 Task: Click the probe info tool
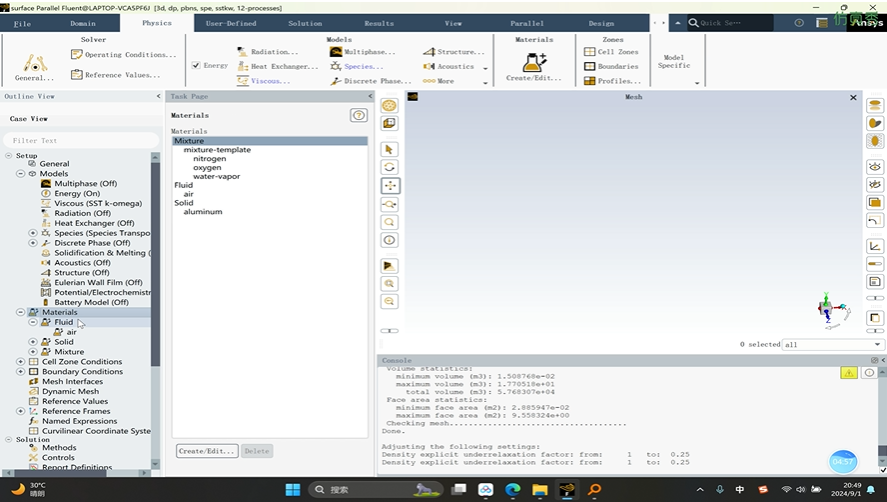click(x=389, y=241)
